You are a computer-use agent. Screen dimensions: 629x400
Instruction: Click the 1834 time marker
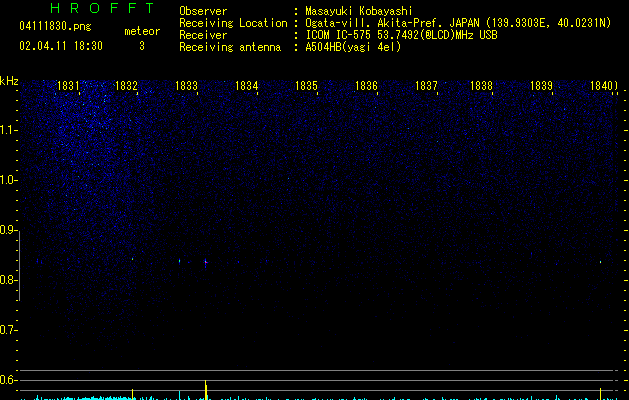click(246, 86)
